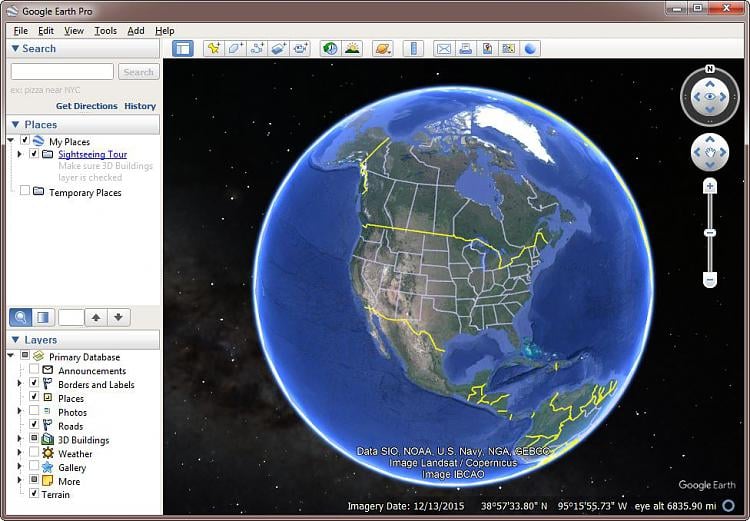750x521 pixels.
Task: Uncheck the My Places checkbox
Action: 25,140
